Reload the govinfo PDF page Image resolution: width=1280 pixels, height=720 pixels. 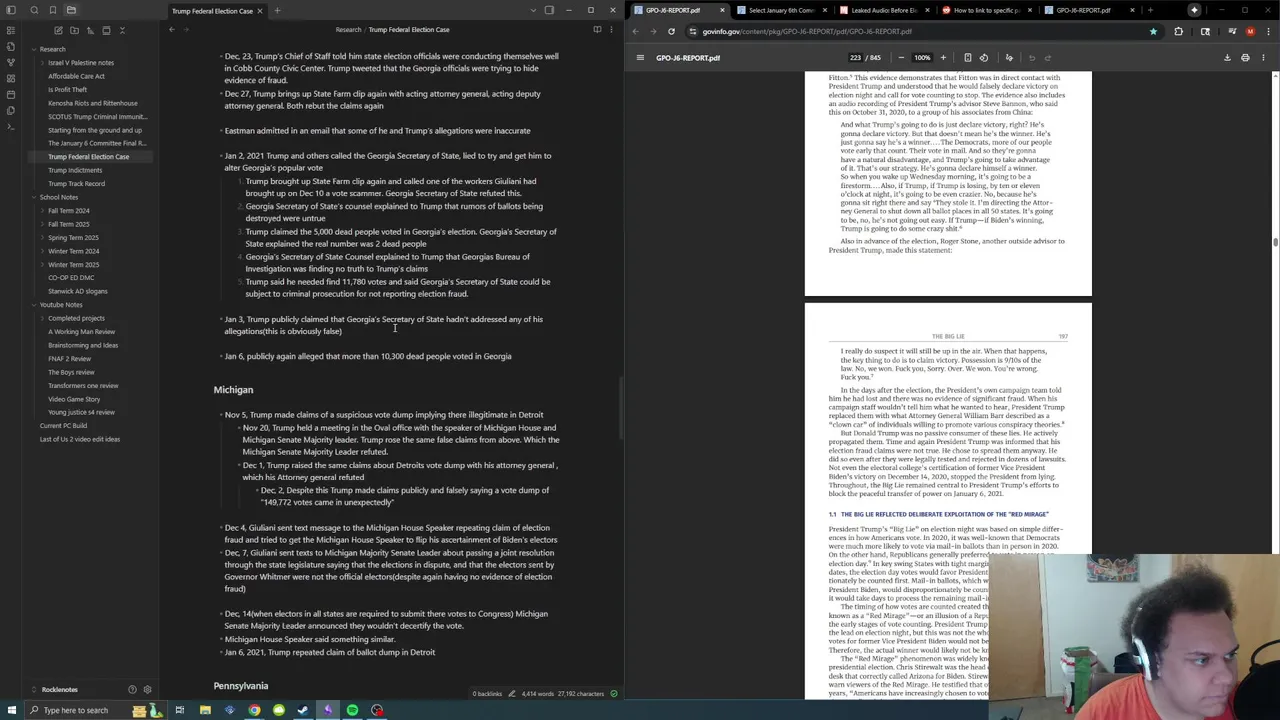(671, 32)
